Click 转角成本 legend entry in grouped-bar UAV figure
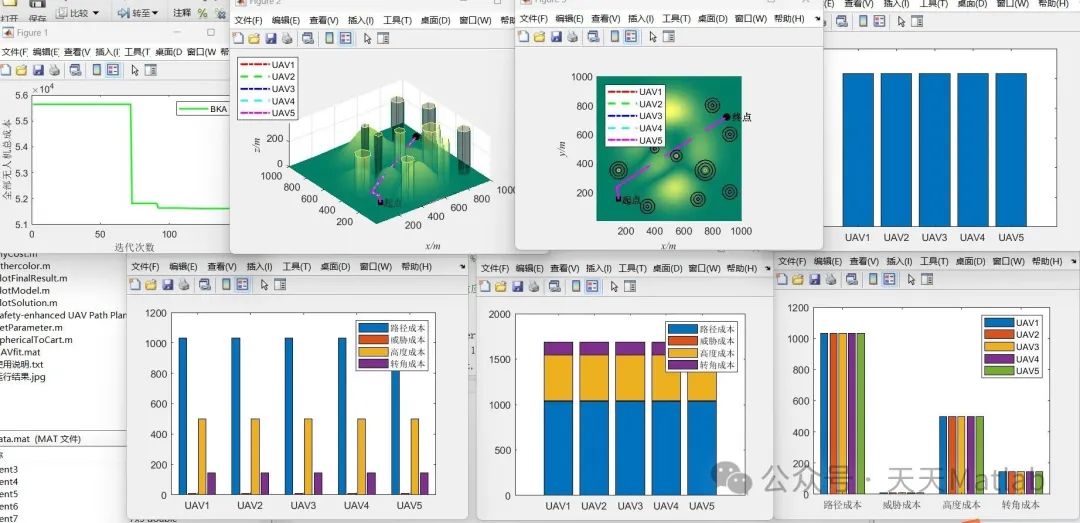 [393, 364]
